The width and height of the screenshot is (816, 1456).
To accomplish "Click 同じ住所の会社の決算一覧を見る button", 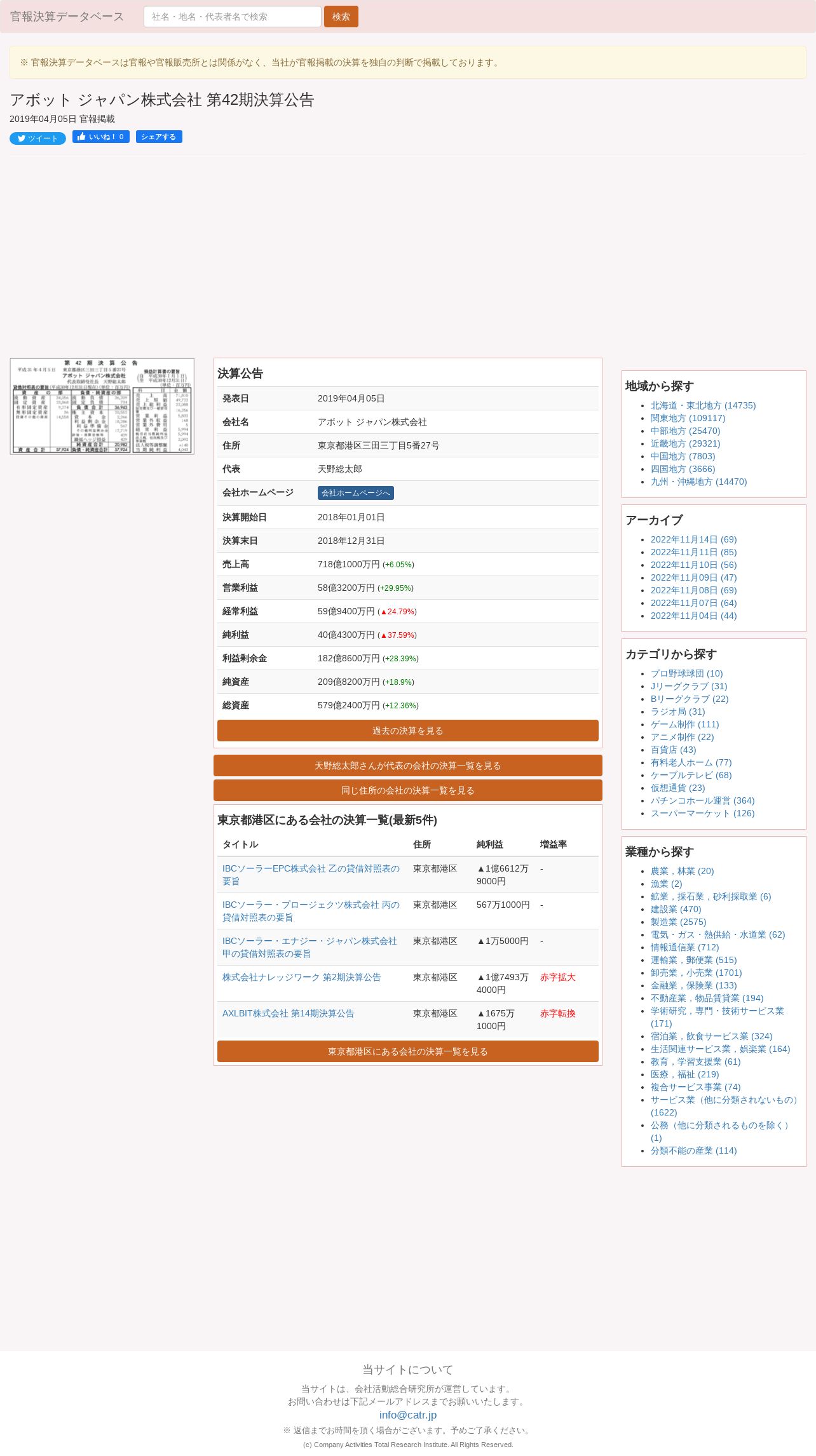I will (408, 790).
